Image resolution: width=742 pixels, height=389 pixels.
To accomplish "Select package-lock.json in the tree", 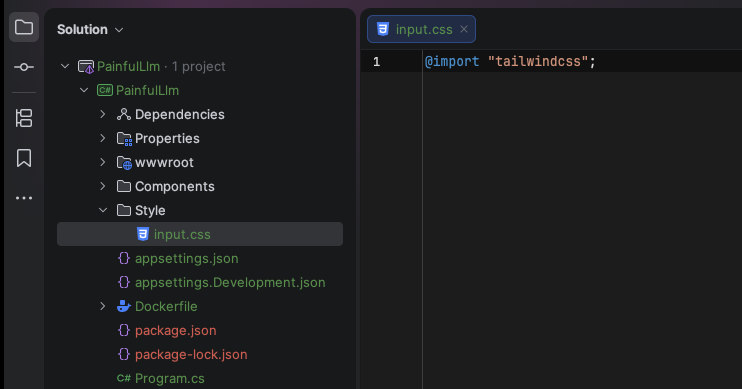I will (x=191, y=354).
